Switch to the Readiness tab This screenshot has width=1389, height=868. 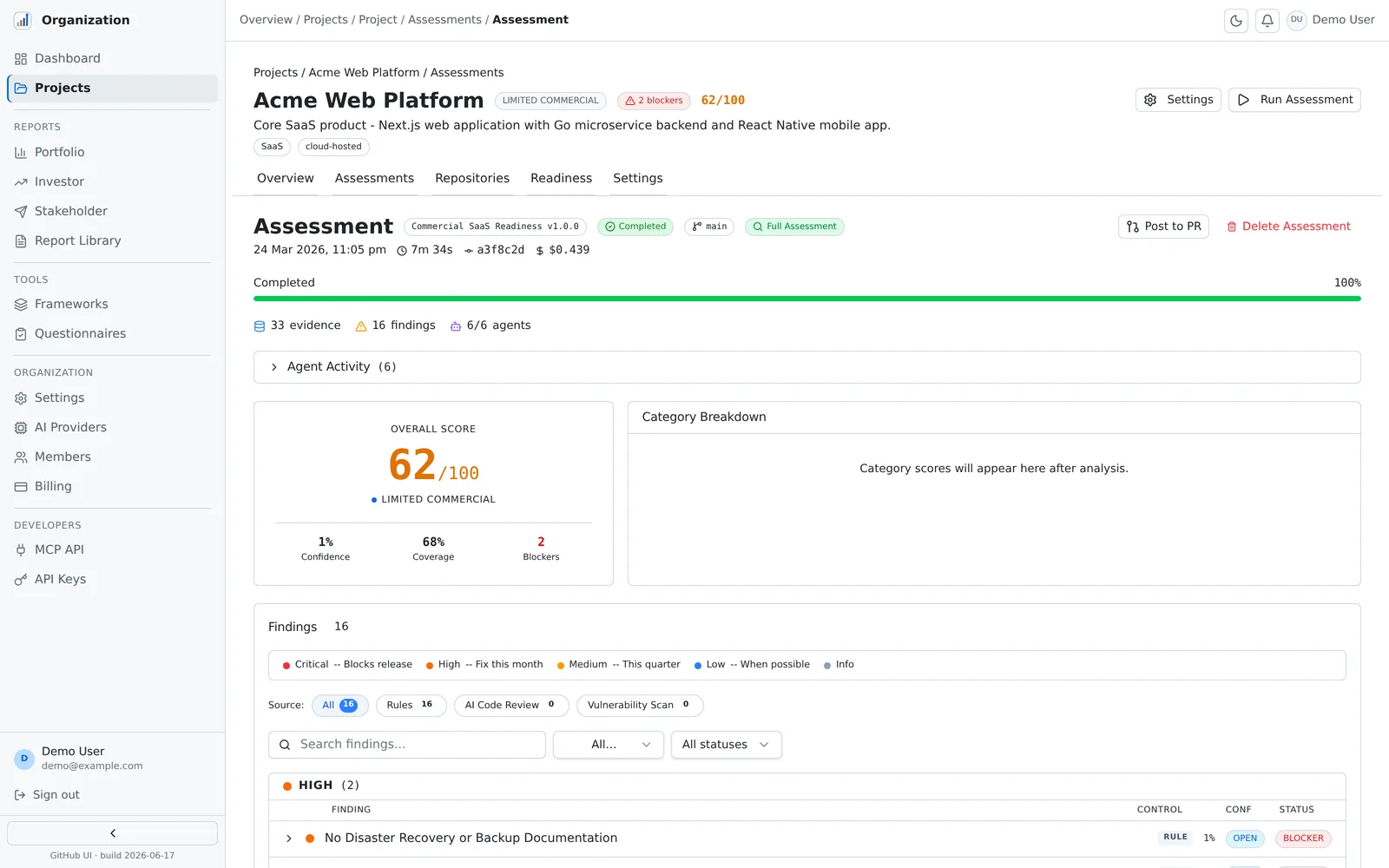561,178
